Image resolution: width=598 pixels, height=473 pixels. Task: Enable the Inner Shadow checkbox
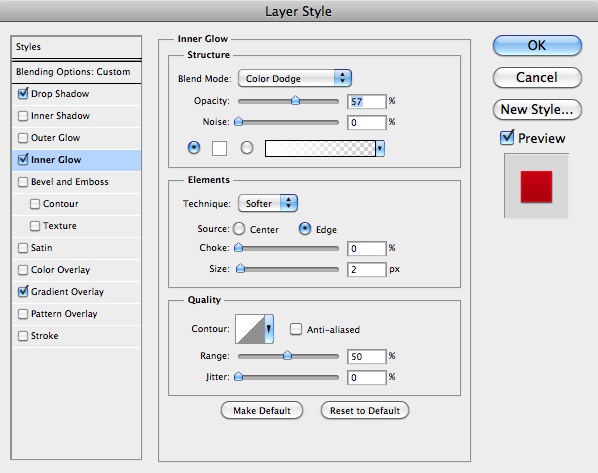coord(23,116)
